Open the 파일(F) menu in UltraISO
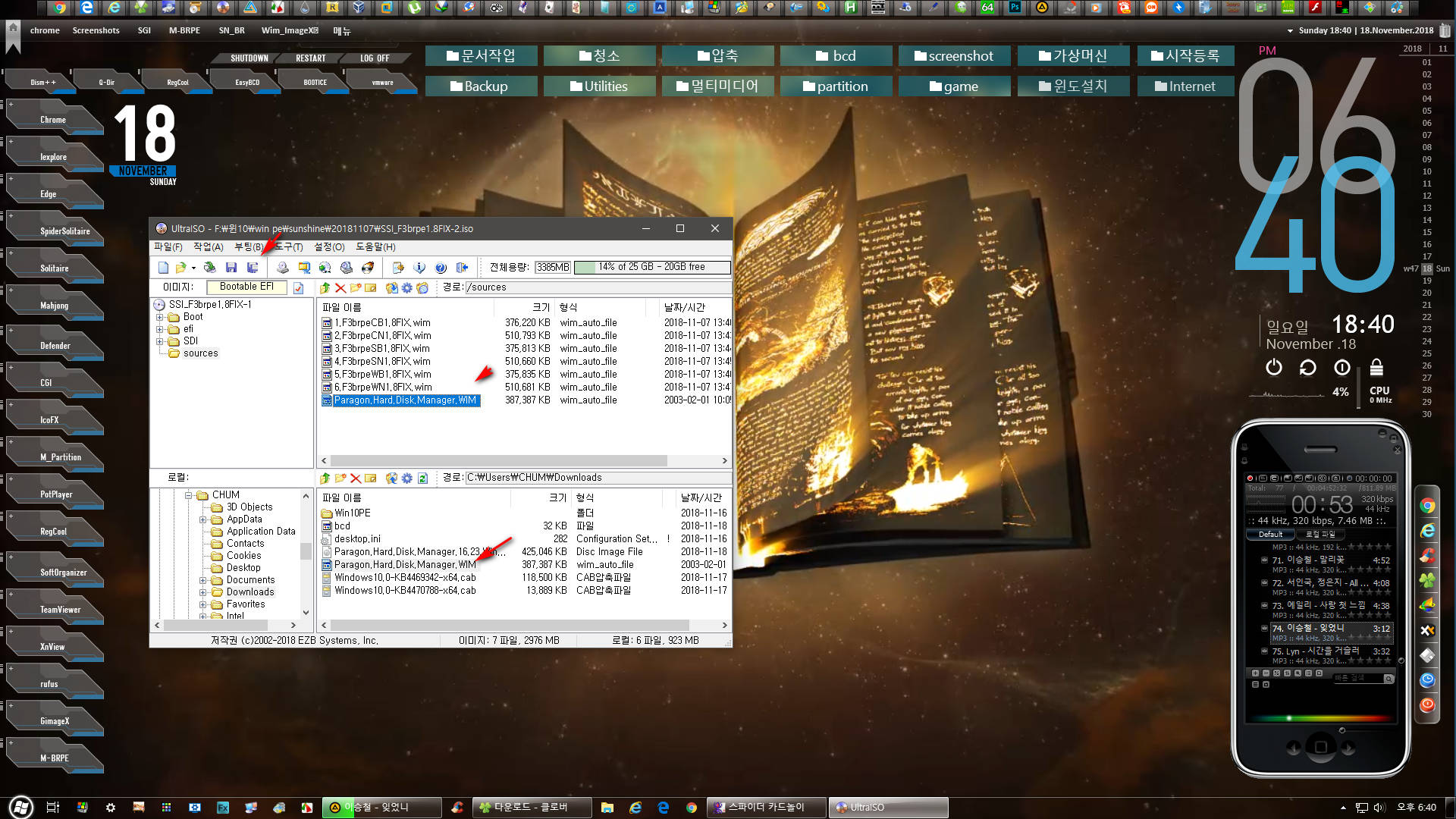Screen dimensions: 1456x819 pyautogui.click(x=168, y=246)
